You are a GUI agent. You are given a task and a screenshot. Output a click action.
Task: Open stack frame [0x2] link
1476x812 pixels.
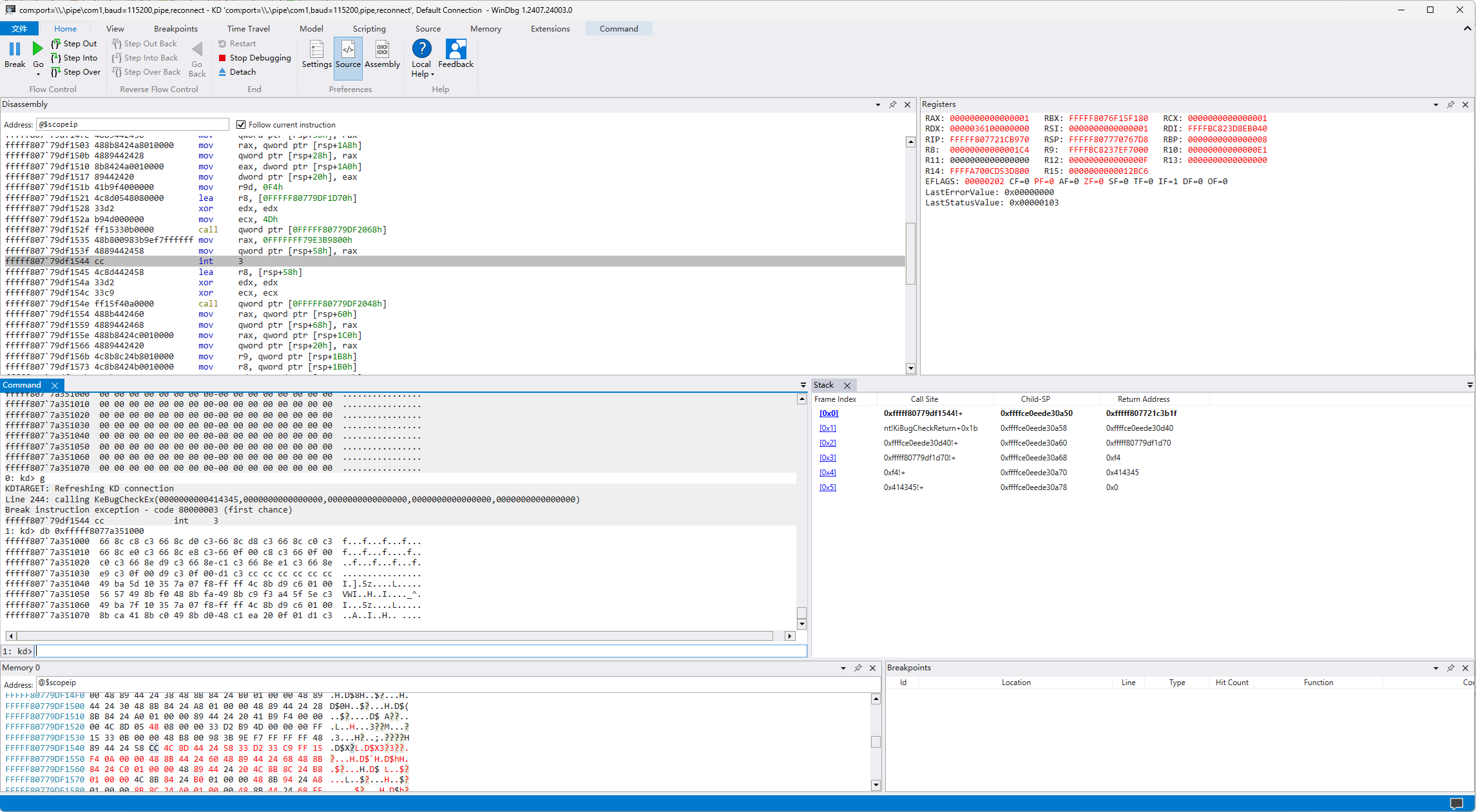coord(828,443)
